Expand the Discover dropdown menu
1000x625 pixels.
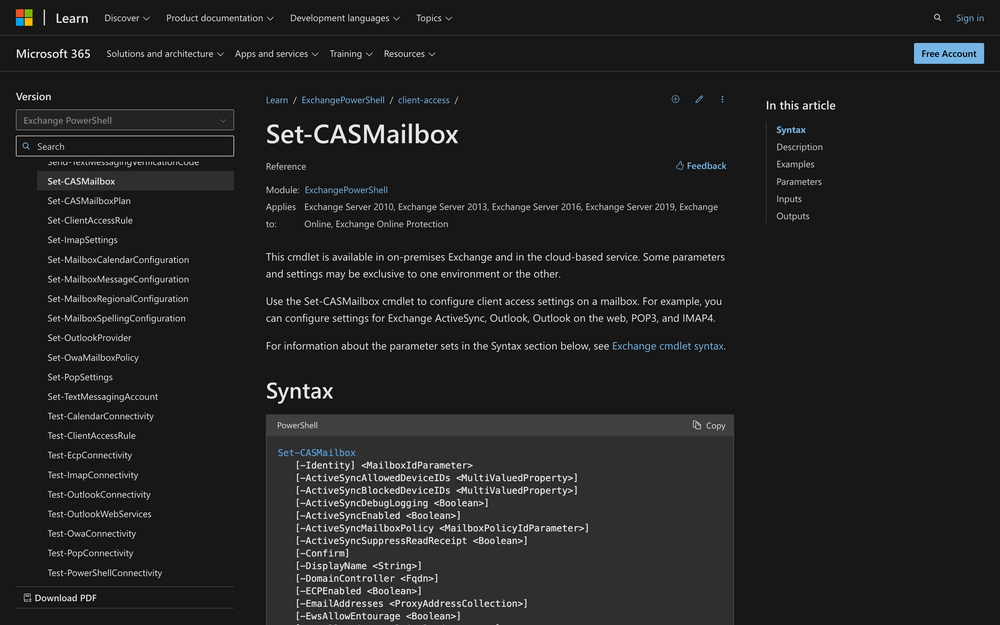[x=127, y=18]
